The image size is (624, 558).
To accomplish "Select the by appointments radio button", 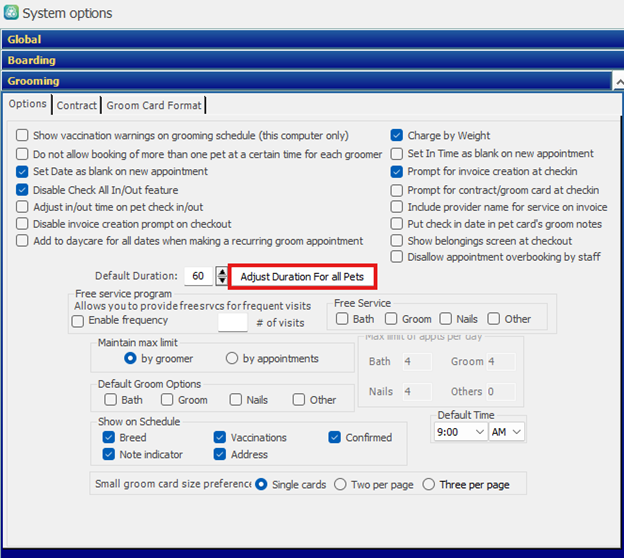I will (232, 358).
